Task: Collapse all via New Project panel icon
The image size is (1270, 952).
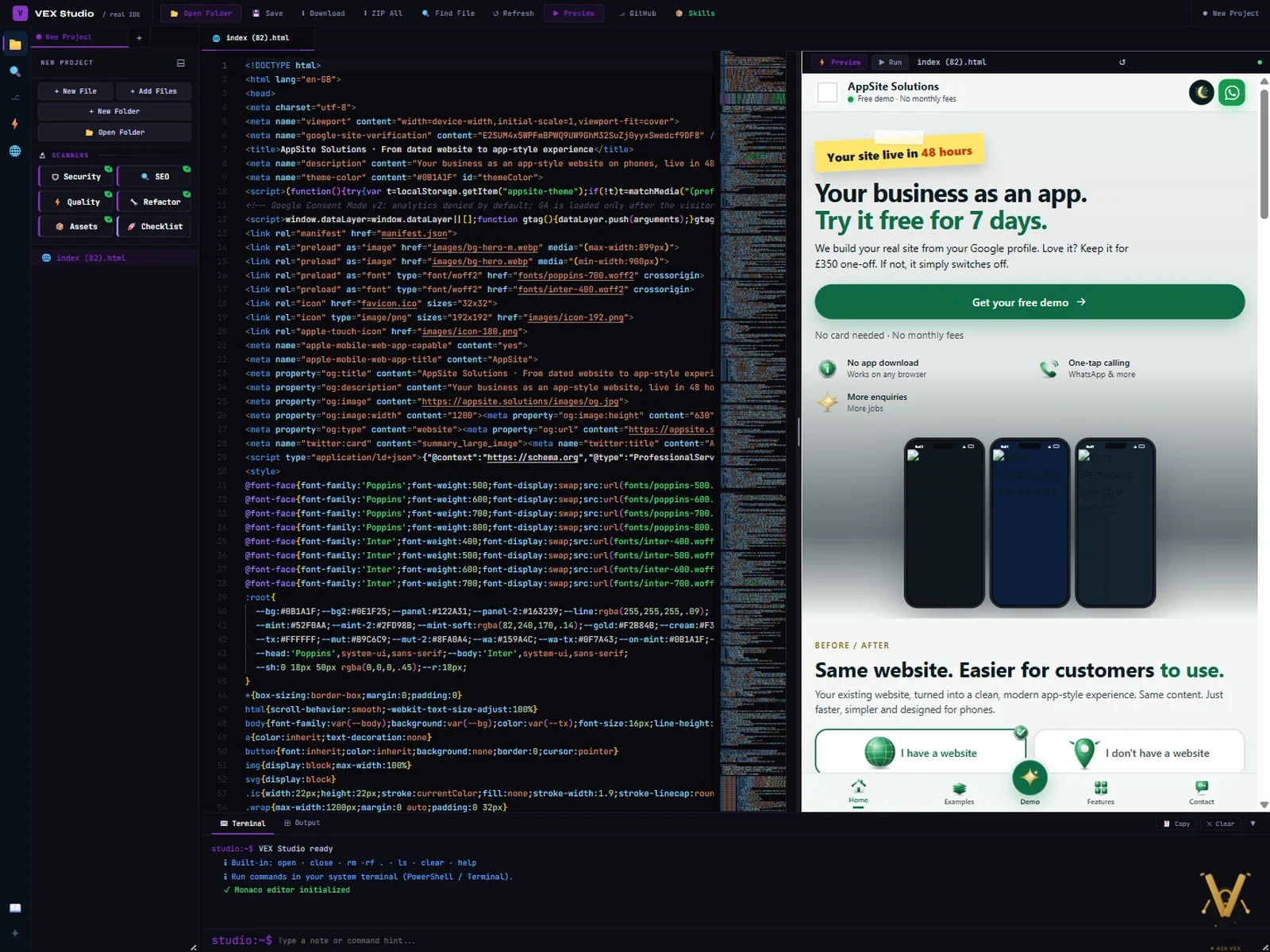Action: 181,63
